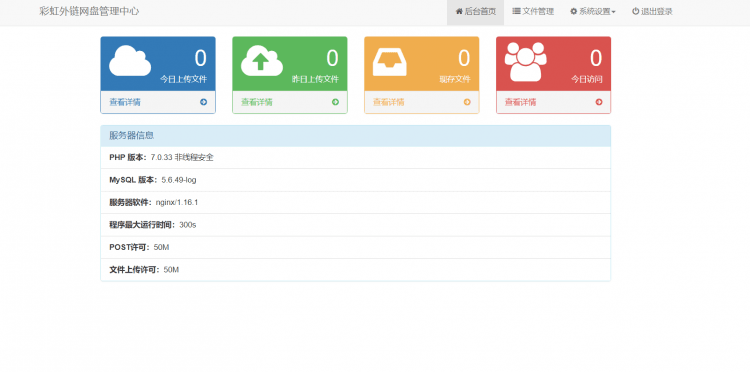Click the orange arrow circle icon
Viewport: 750px width, 372px height.
467,102
